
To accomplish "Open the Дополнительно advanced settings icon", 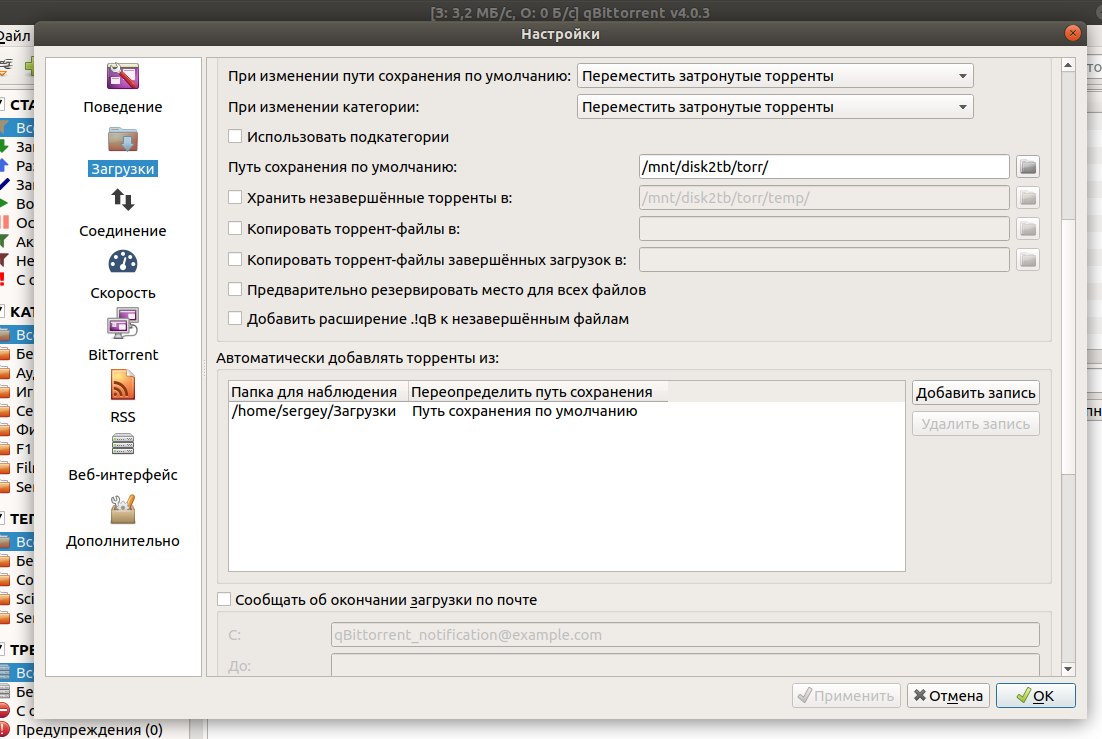I will pos(122,510).
